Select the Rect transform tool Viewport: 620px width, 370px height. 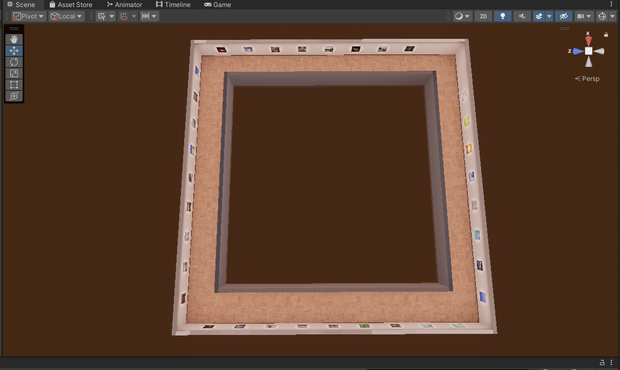pos(14,85)
